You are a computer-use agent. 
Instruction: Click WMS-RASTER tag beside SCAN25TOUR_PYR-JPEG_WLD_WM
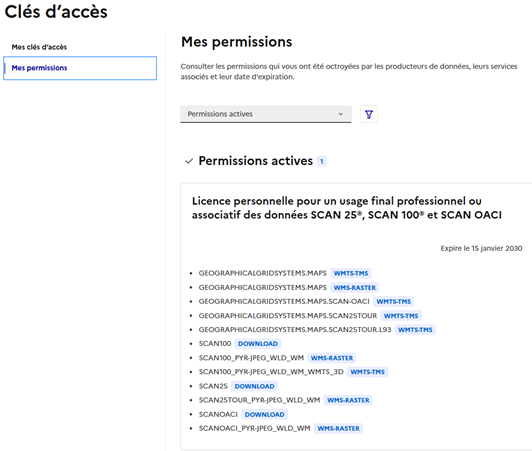(x=348, y=400)
